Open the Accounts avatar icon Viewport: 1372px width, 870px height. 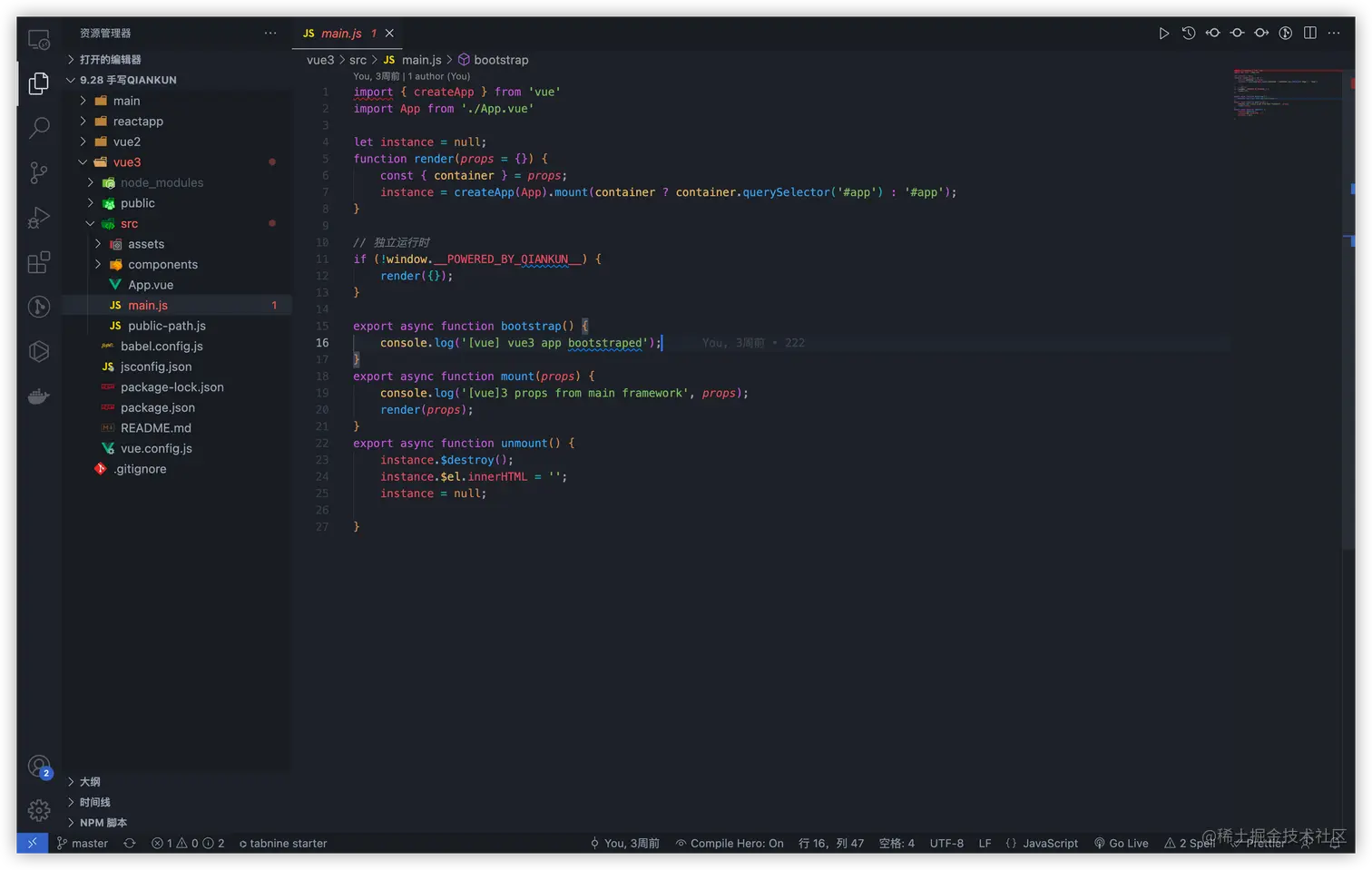(x=39, y=767)
